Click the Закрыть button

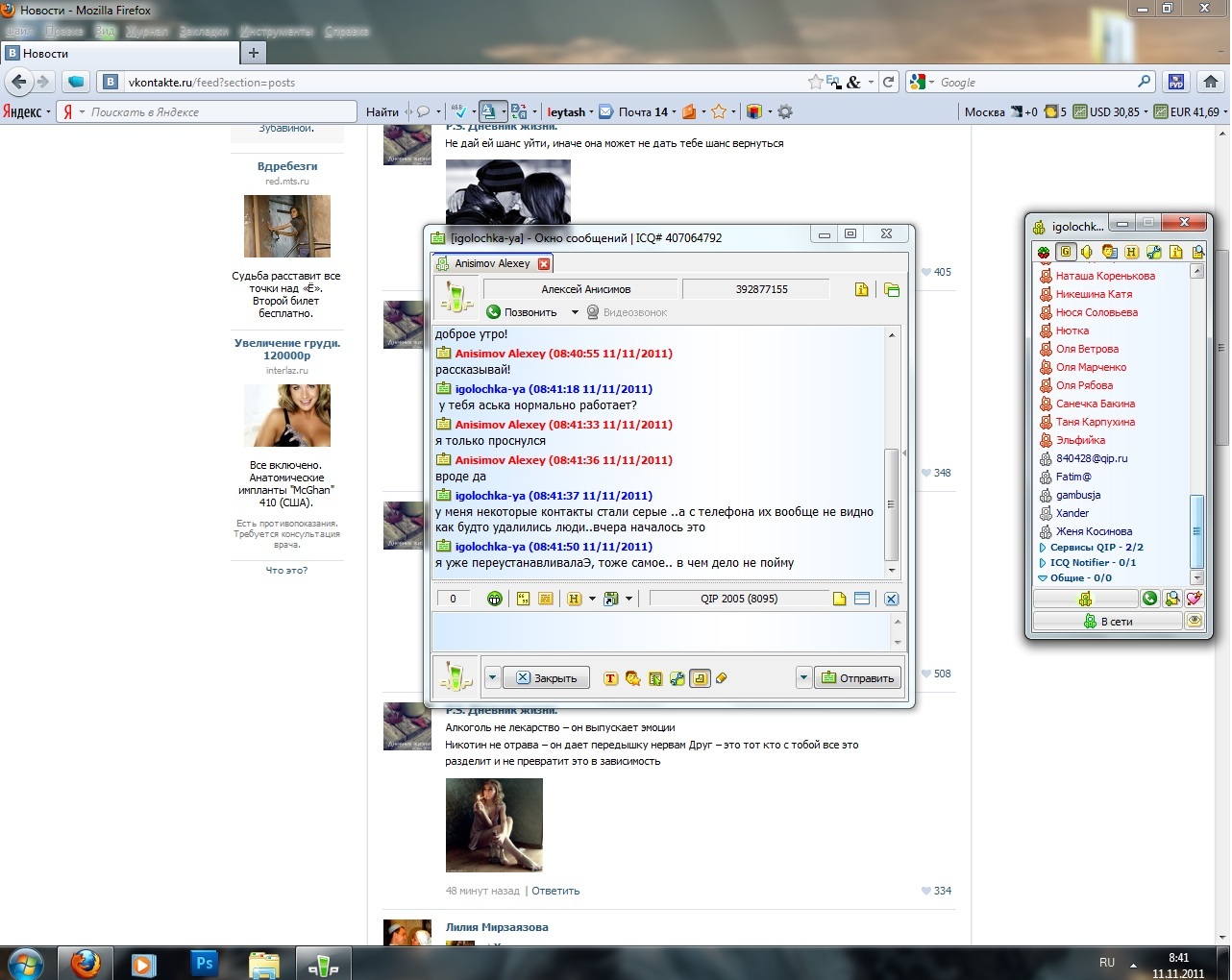[x=546, y=678]
